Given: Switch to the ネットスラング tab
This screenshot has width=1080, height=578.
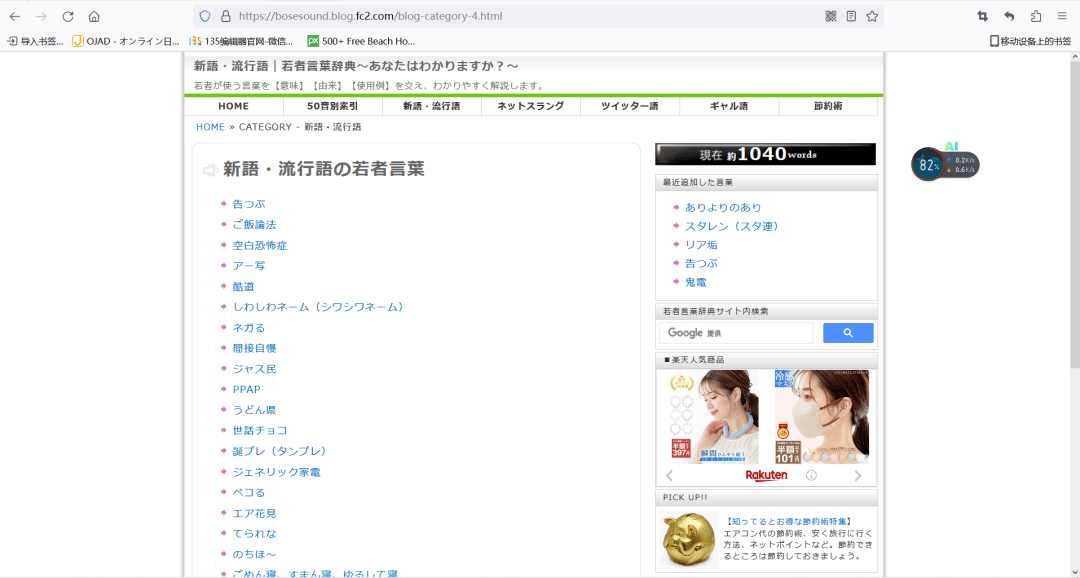Looking at the screenshot, I should pos(531,106).
